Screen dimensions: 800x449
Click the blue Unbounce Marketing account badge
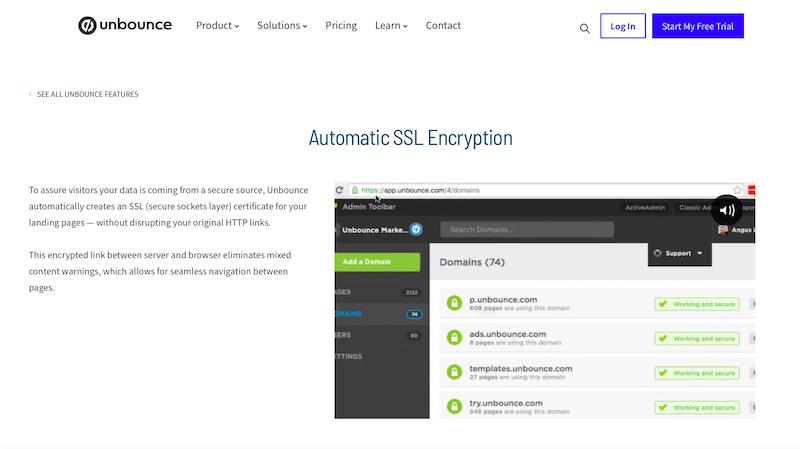[x=416, y=229]
